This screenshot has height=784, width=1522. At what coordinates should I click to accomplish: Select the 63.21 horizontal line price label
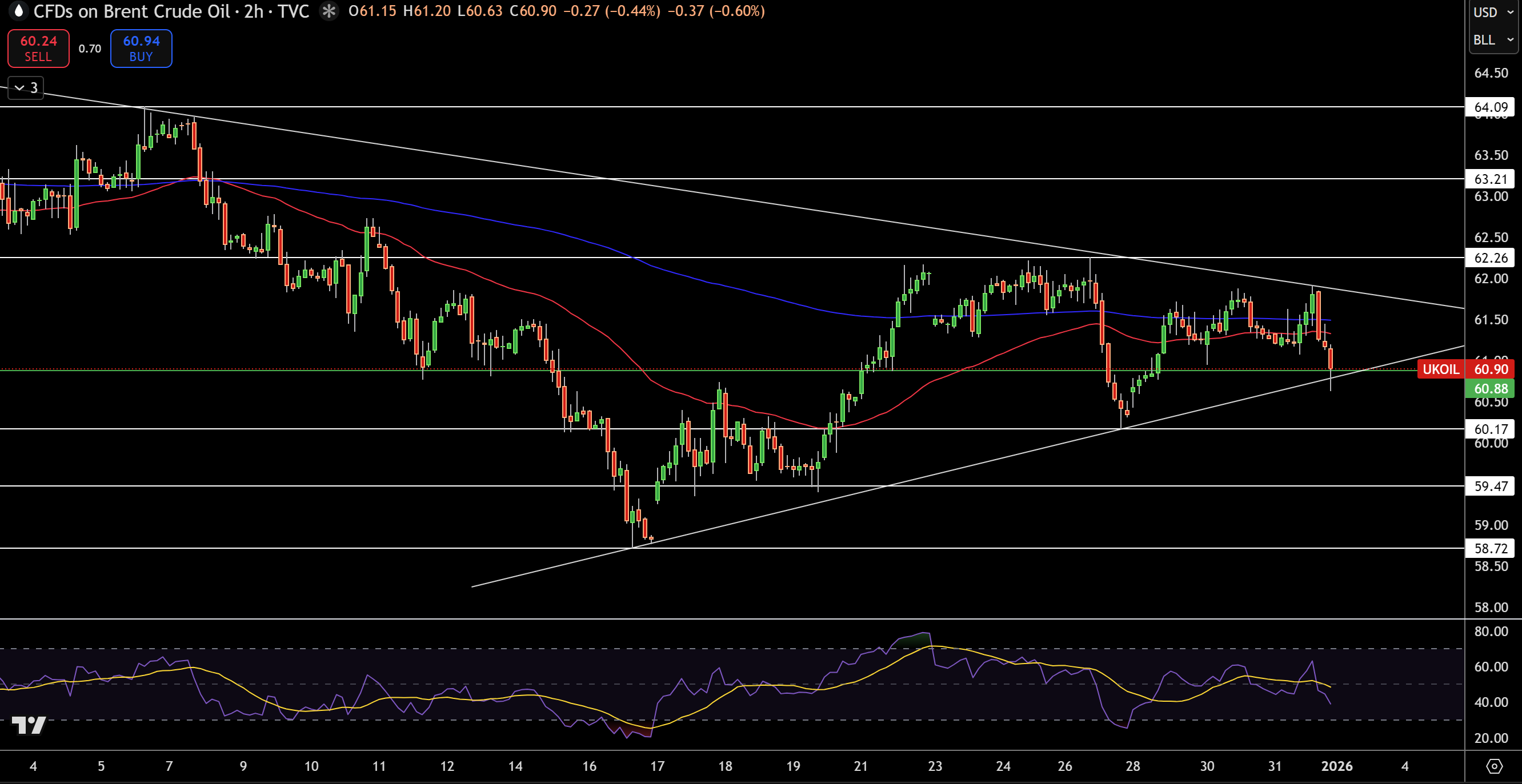1490,179
